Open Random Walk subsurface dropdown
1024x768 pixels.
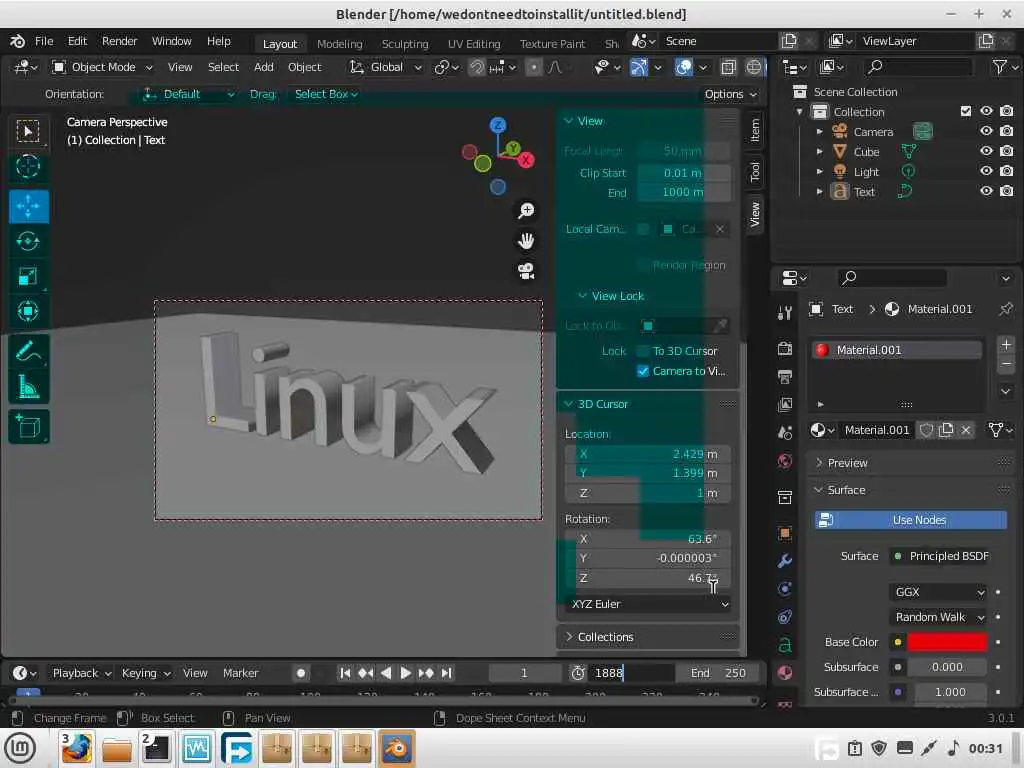[x=938, y=617]
